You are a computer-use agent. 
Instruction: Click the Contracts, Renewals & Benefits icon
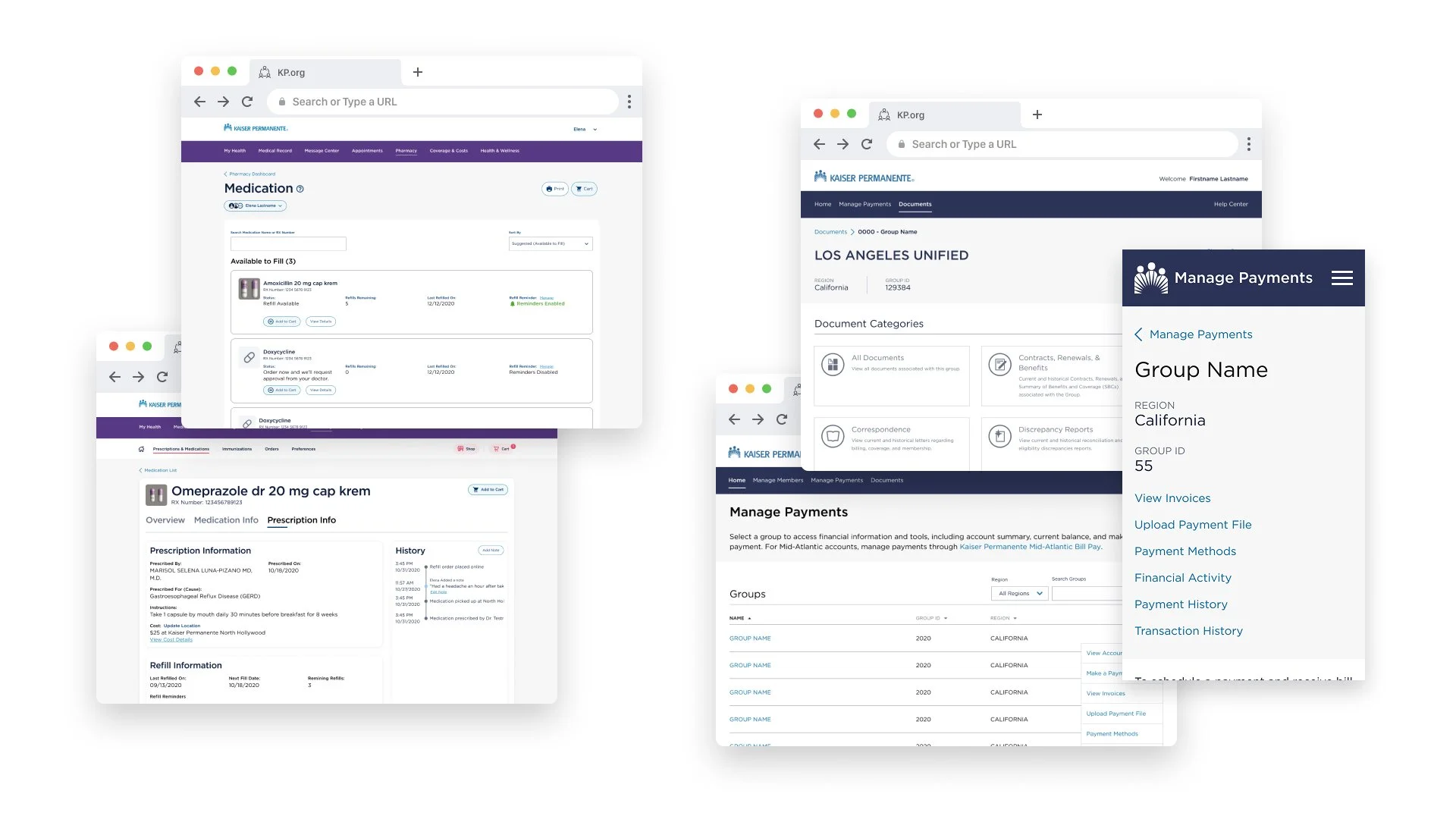999,365
